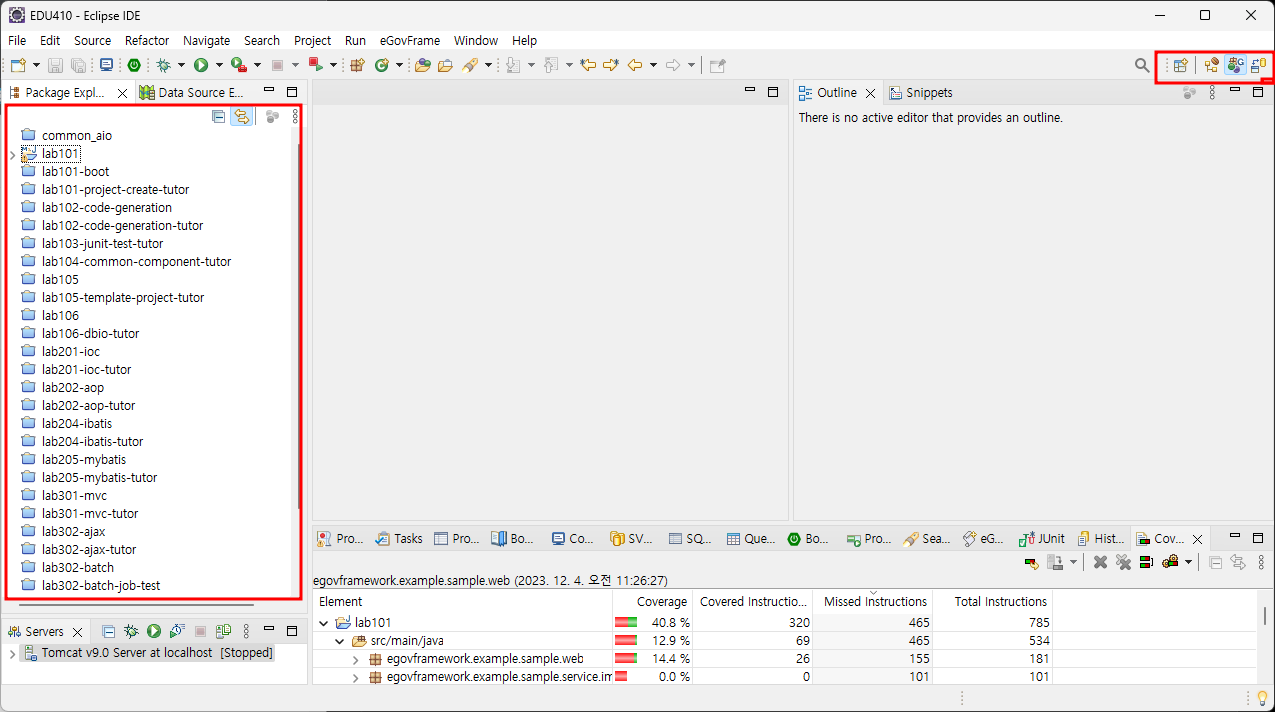The width and height of the screenshot is (1275, 712).
Task: Open the Run button dropdown arrow
Action: coord(219,65)
